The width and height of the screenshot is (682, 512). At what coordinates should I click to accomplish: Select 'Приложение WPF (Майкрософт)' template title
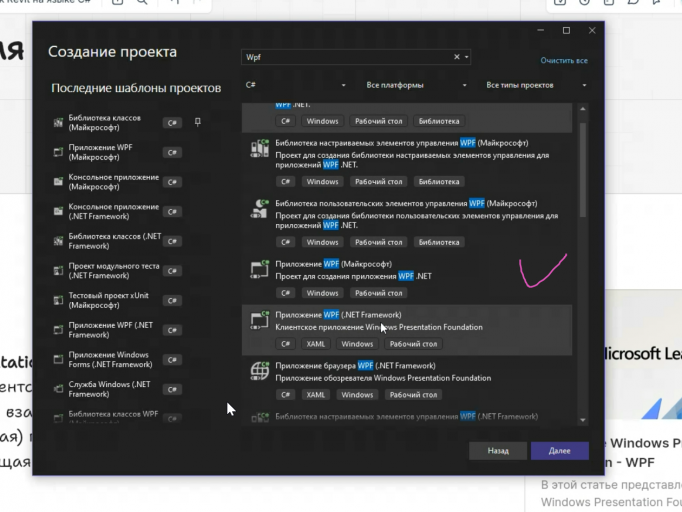pyautogui.click(x=334, y=264)
